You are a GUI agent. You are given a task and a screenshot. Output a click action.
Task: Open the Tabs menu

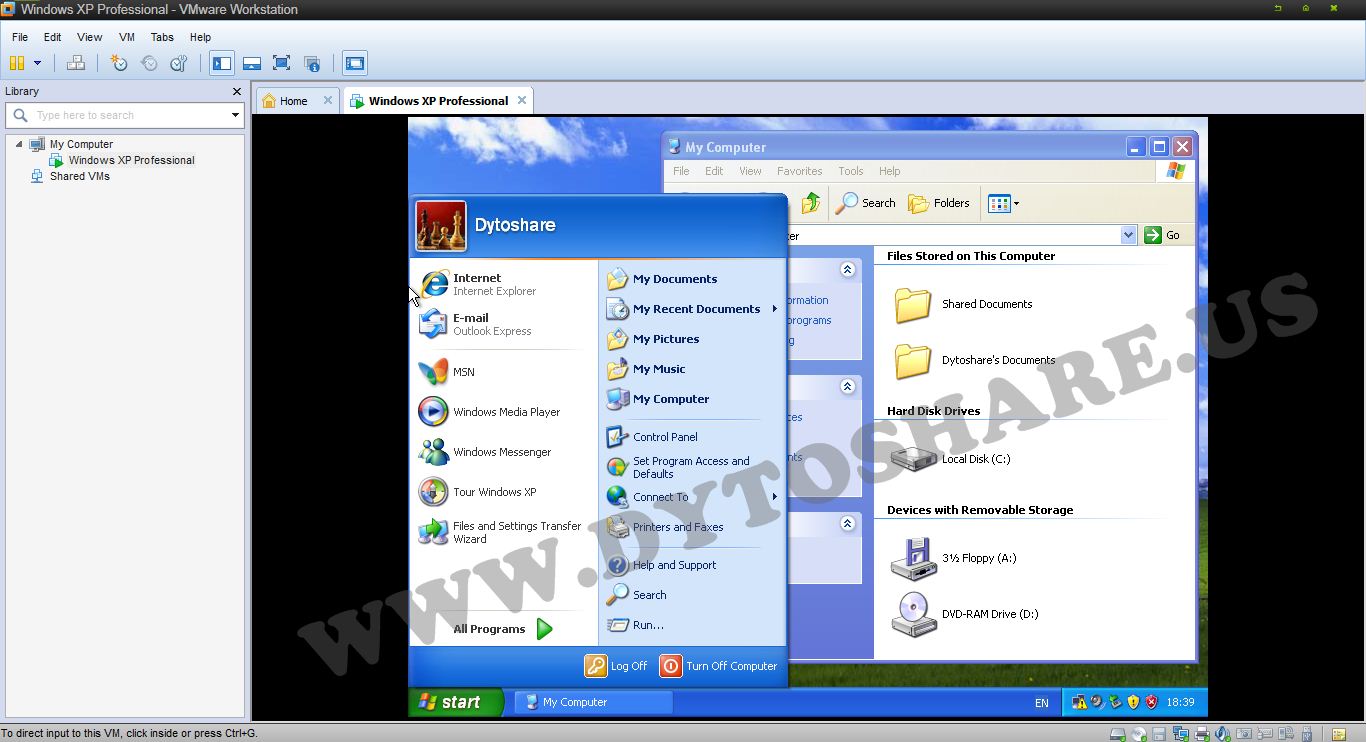[162, 37]
